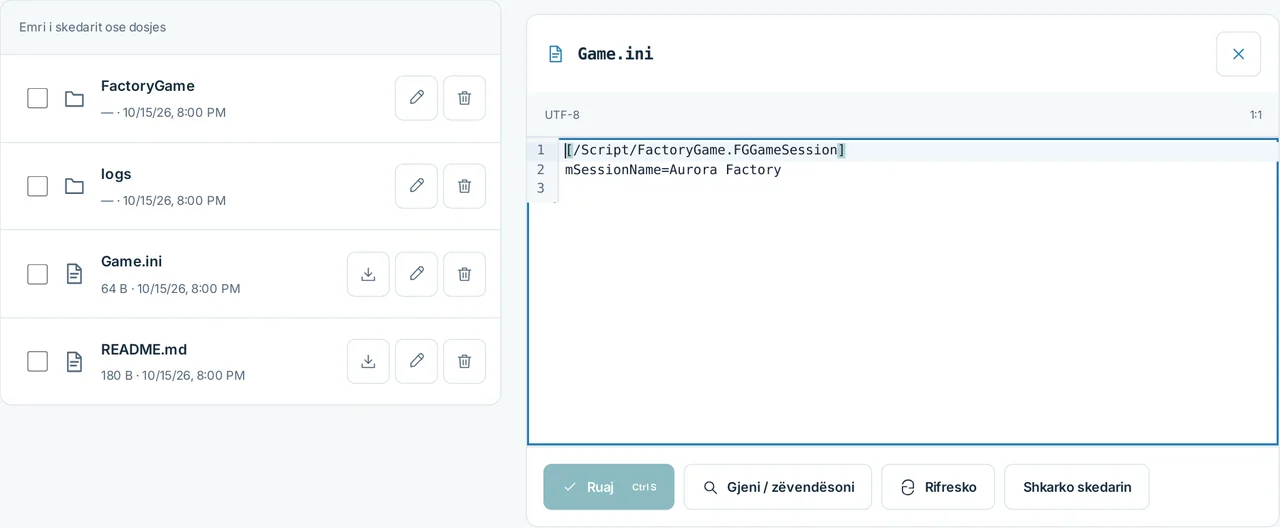Delete the README.md file
Viewport: 1280px width, 528px height.
point(464,361)
